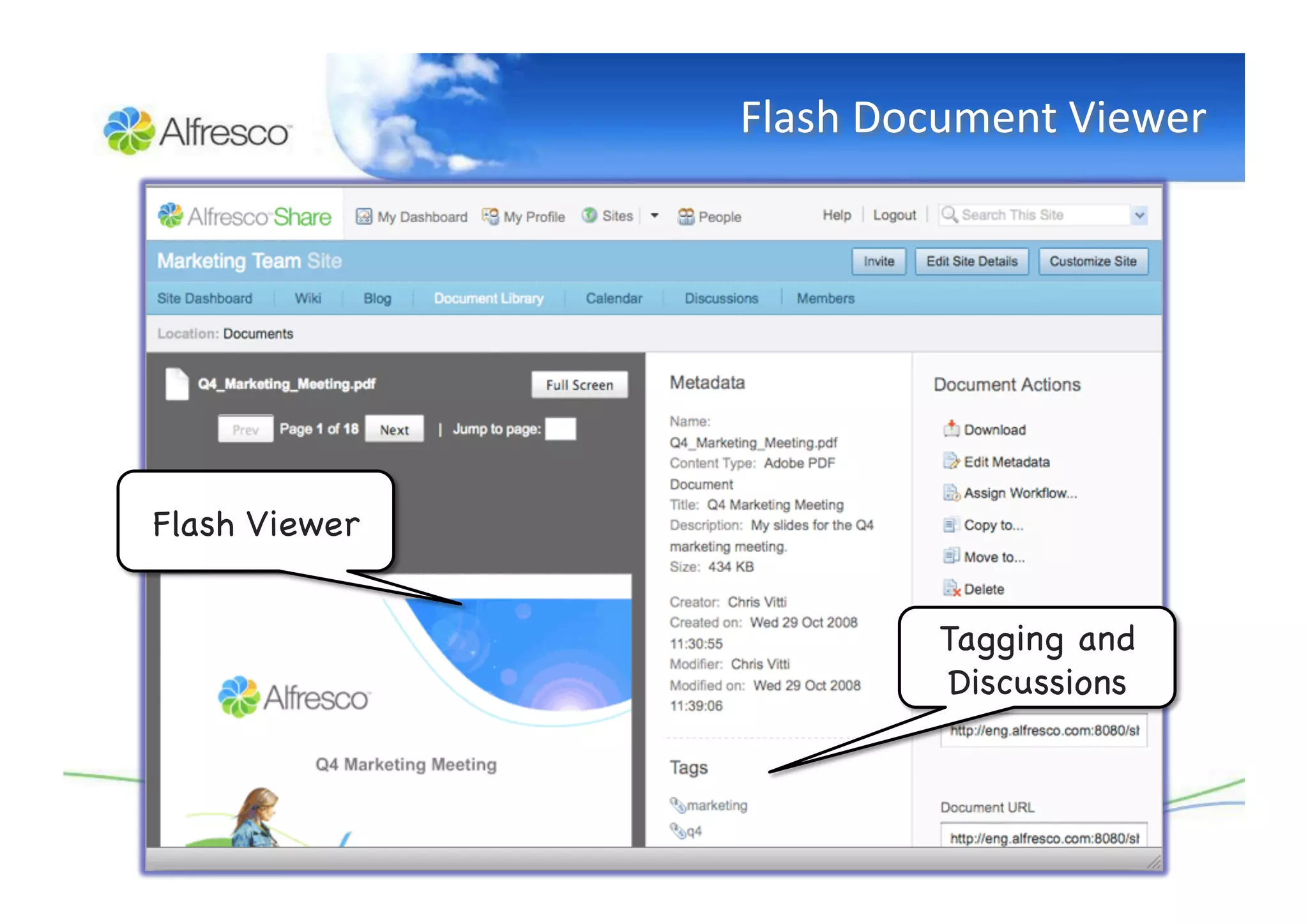
Task: Open the search options dropdown arrow
Action: pos(1139,215)
